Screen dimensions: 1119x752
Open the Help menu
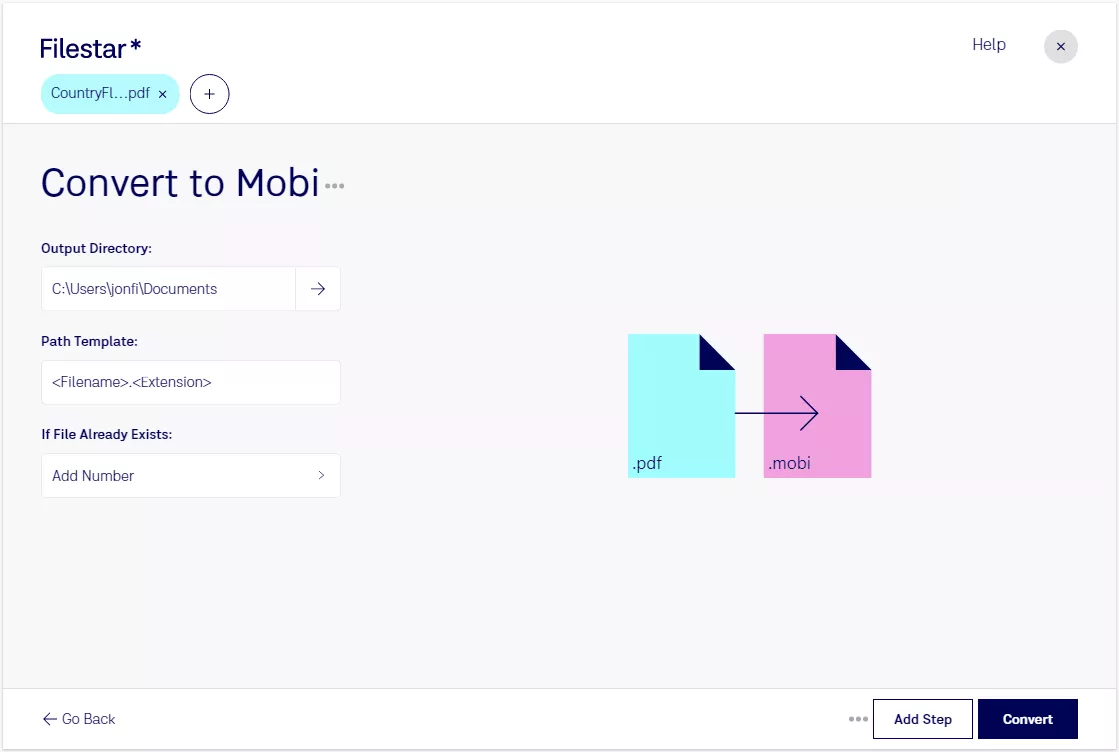click(x=988, y=44)
